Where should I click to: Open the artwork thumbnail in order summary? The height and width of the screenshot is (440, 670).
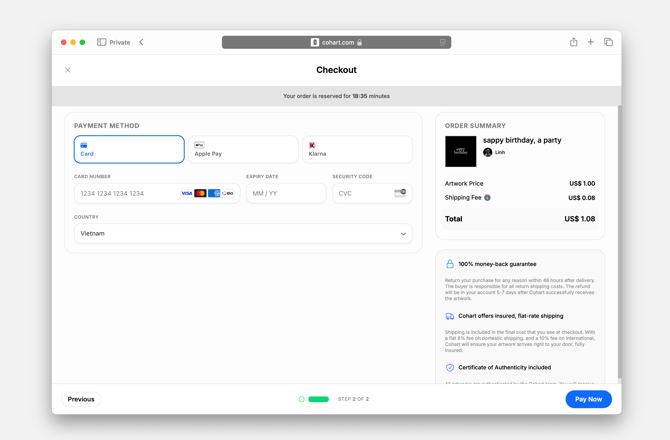(x=460, y=151)
